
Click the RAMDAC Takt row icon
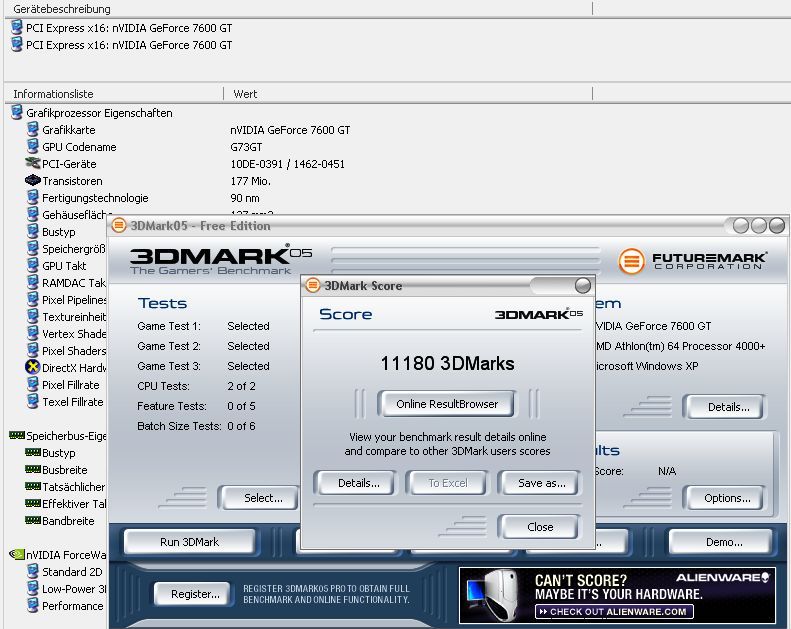(33, 282)
